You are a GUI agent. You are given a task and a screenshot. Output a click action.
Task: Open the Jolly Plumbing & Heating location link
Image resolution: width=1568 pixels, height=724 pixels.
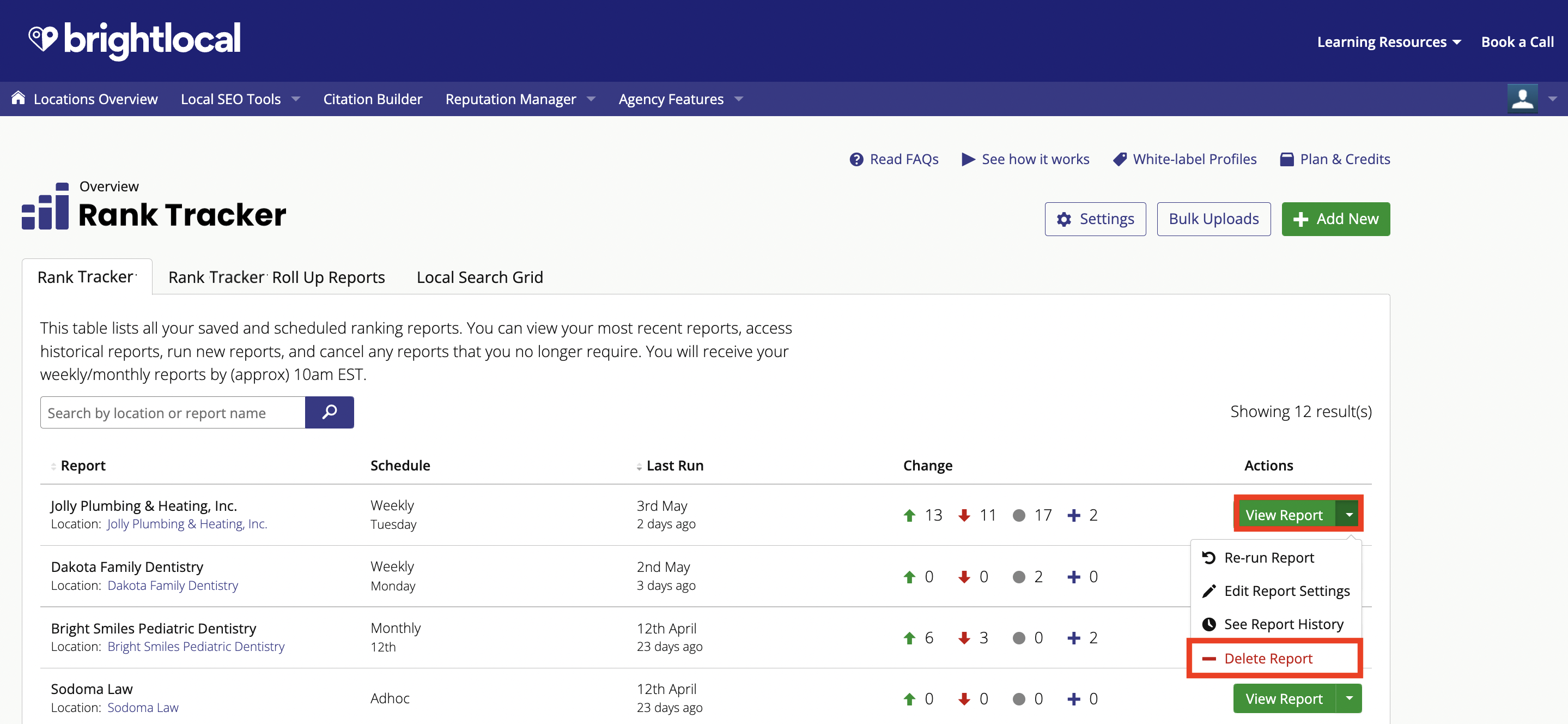tap(187, 524)
